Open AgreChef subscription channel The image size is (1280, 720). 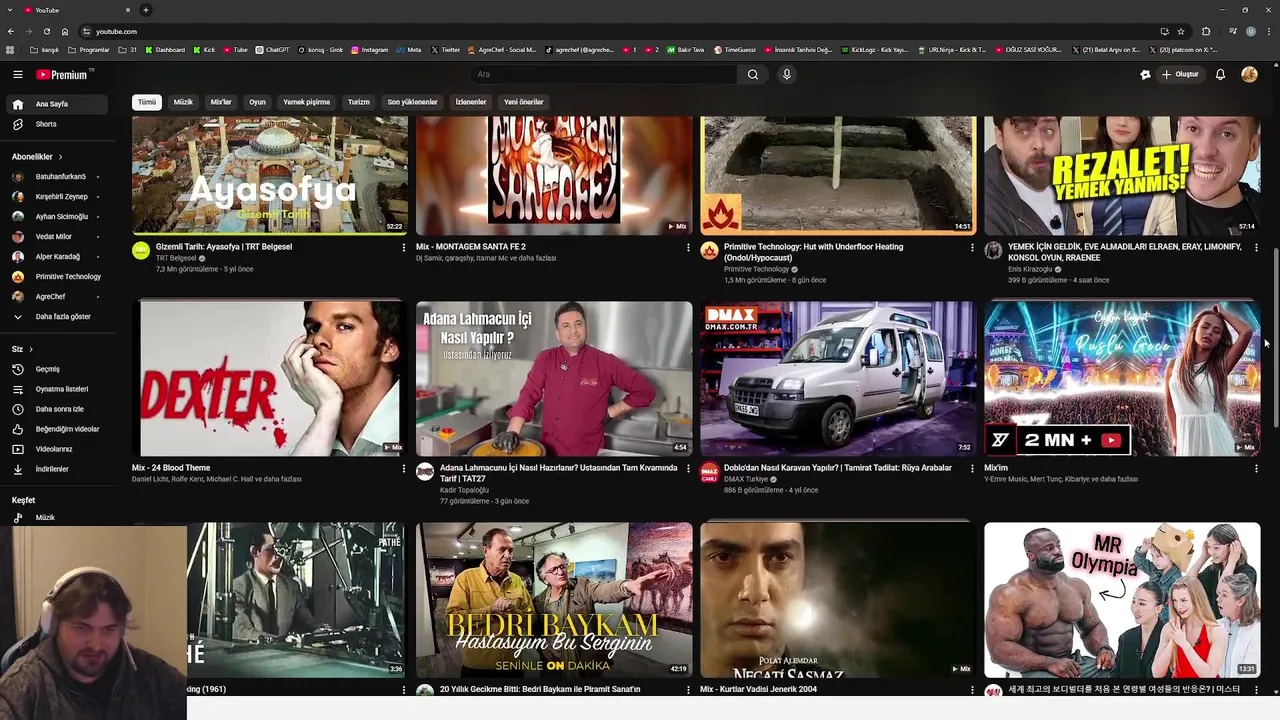pyautogui.click(x=57, y=297)
